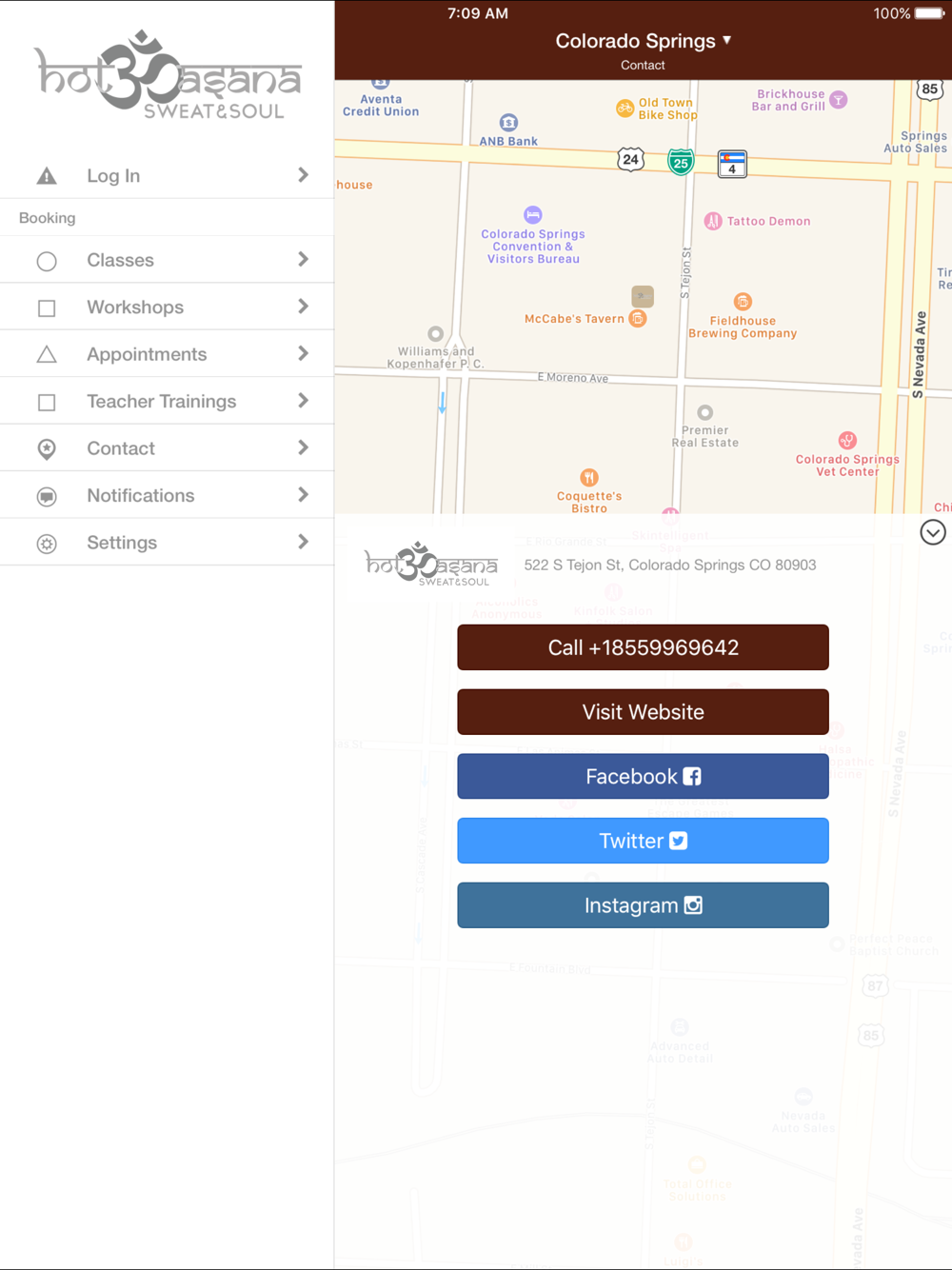
Task: Click the Springs Auto Sales label
Action: [x=916, y=142]
